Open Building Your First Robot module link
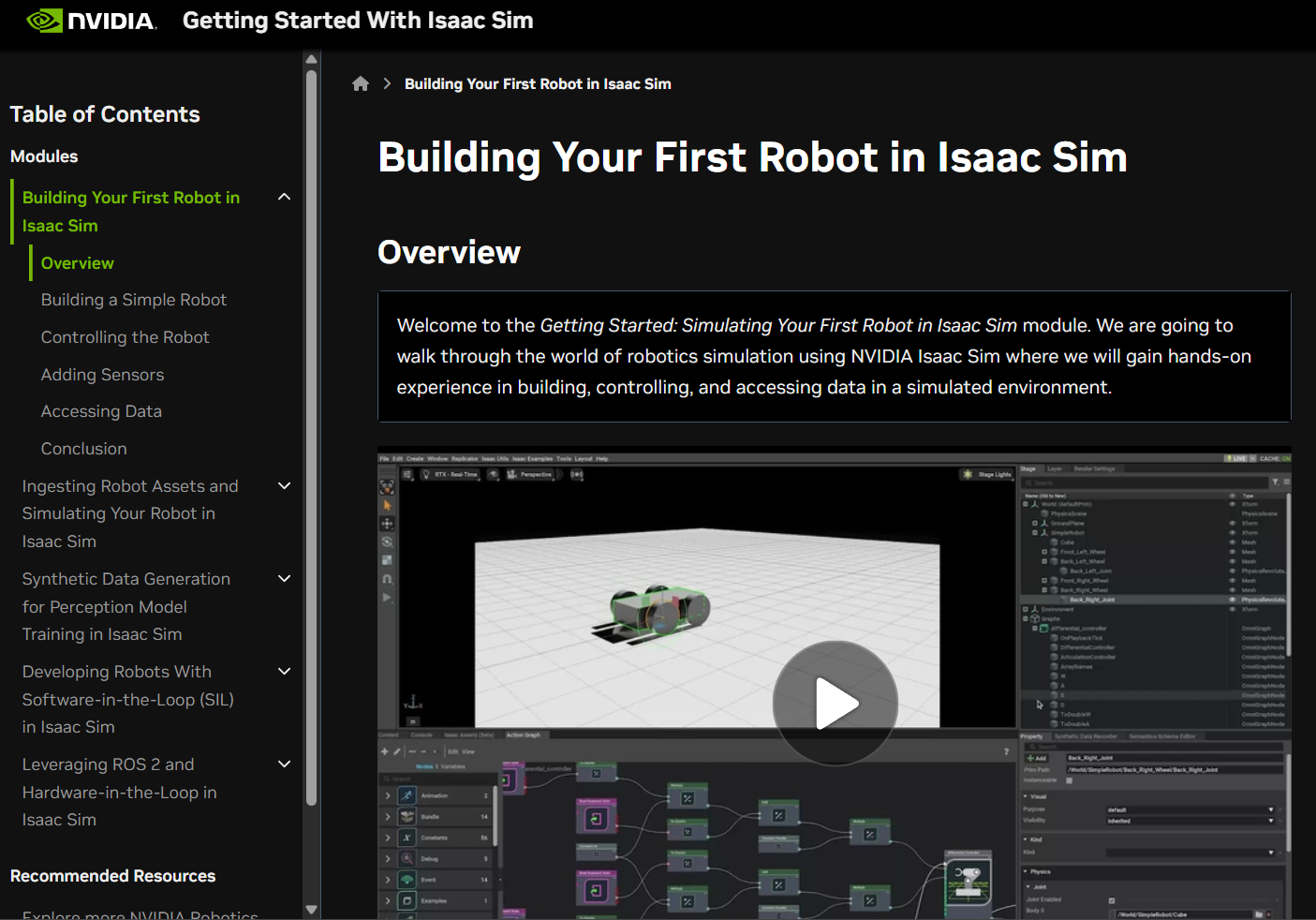The image size is (1316, 920). click(131, 212)
